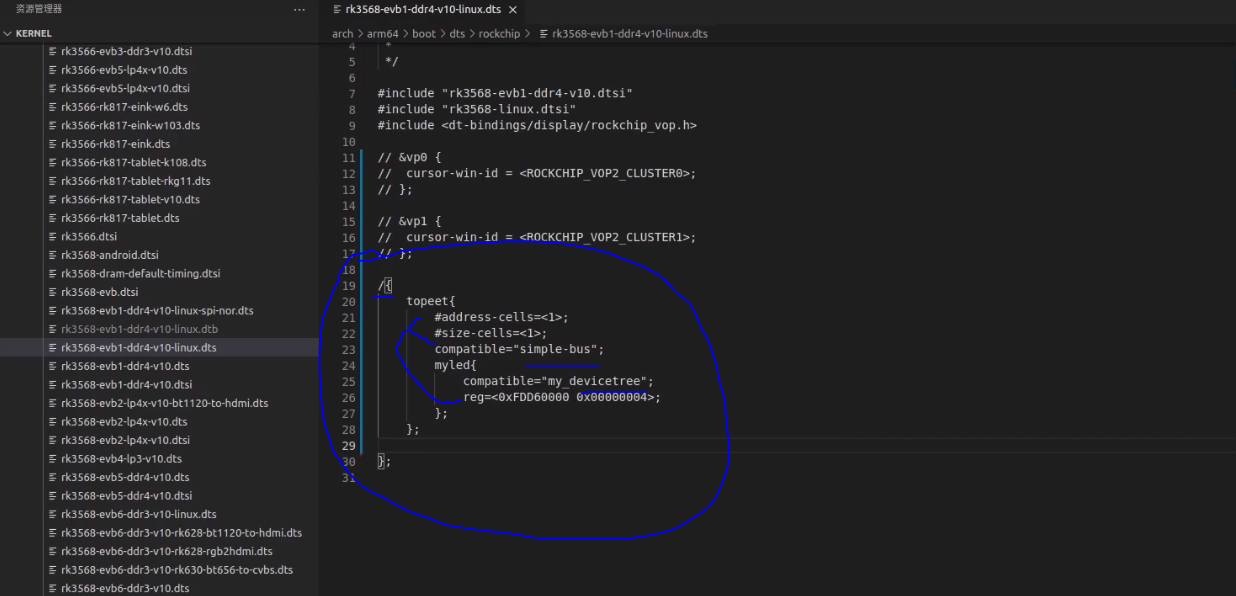Place cursor on '#include "rk3568-linux.dtsi"' line

476,109
